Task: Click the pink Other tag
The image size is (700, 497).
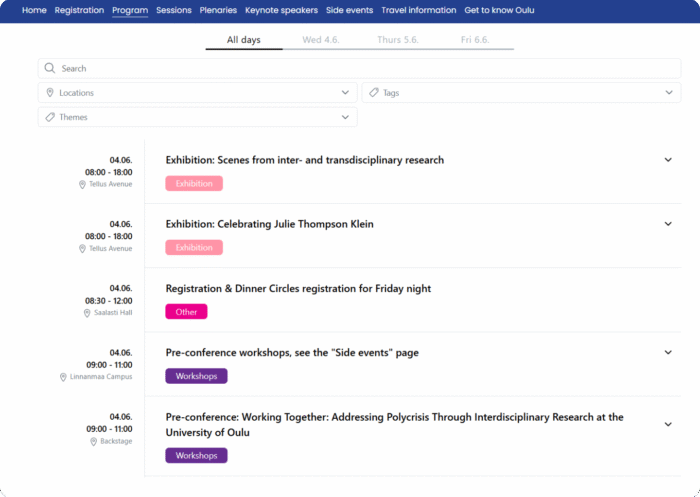Action: pyautogui.click(x=186, y=312)
